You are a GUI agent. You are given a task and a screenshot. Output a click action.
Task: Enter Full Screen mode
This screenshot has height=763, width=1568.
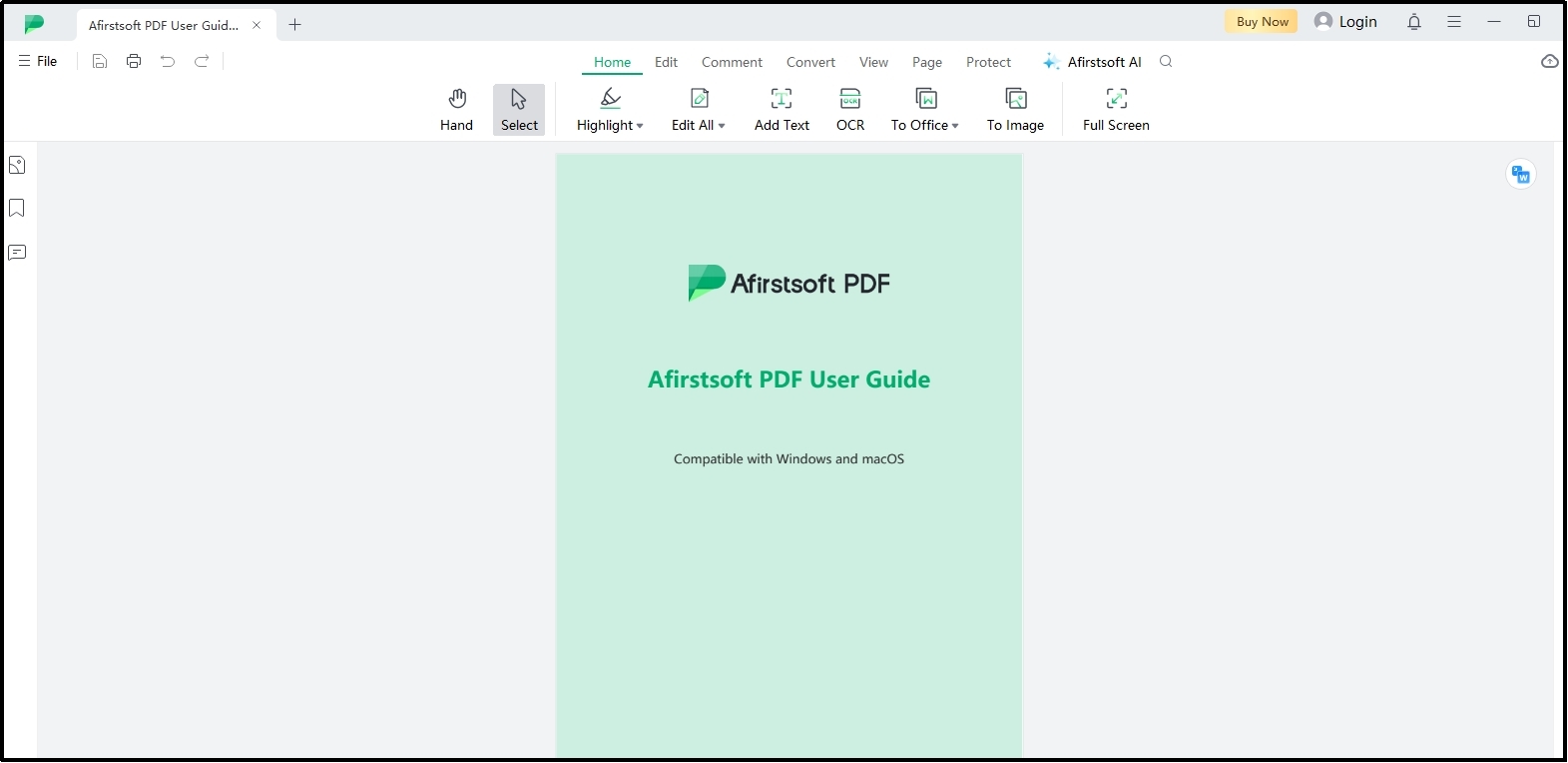(1116, 110)
